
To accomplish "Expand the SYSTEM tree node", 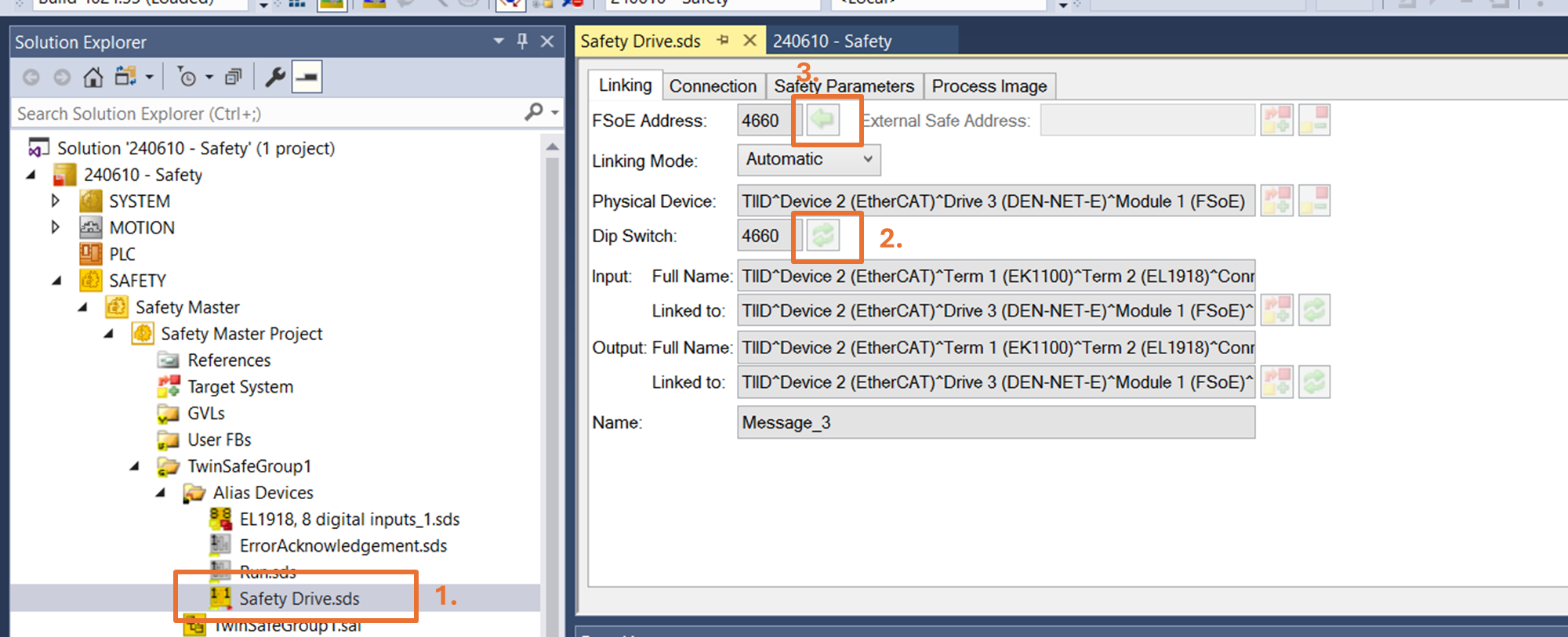I will click(x=55, y=201).
